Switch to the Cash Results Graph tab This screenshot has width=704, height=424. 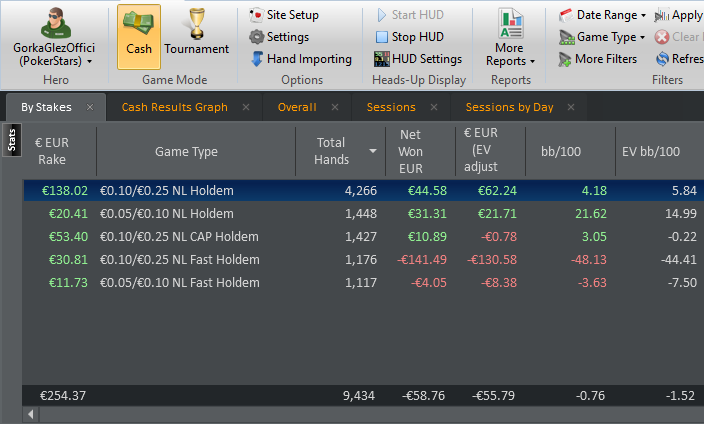pos(175,107)
